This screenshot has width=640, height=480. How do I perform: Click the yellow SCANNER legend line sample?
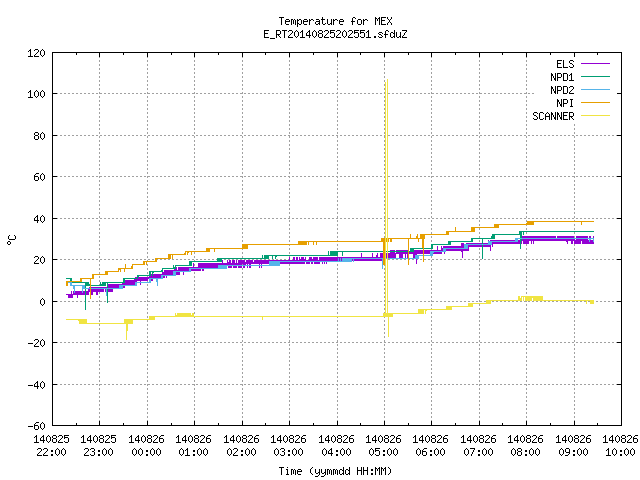click(x=595, y=116)
